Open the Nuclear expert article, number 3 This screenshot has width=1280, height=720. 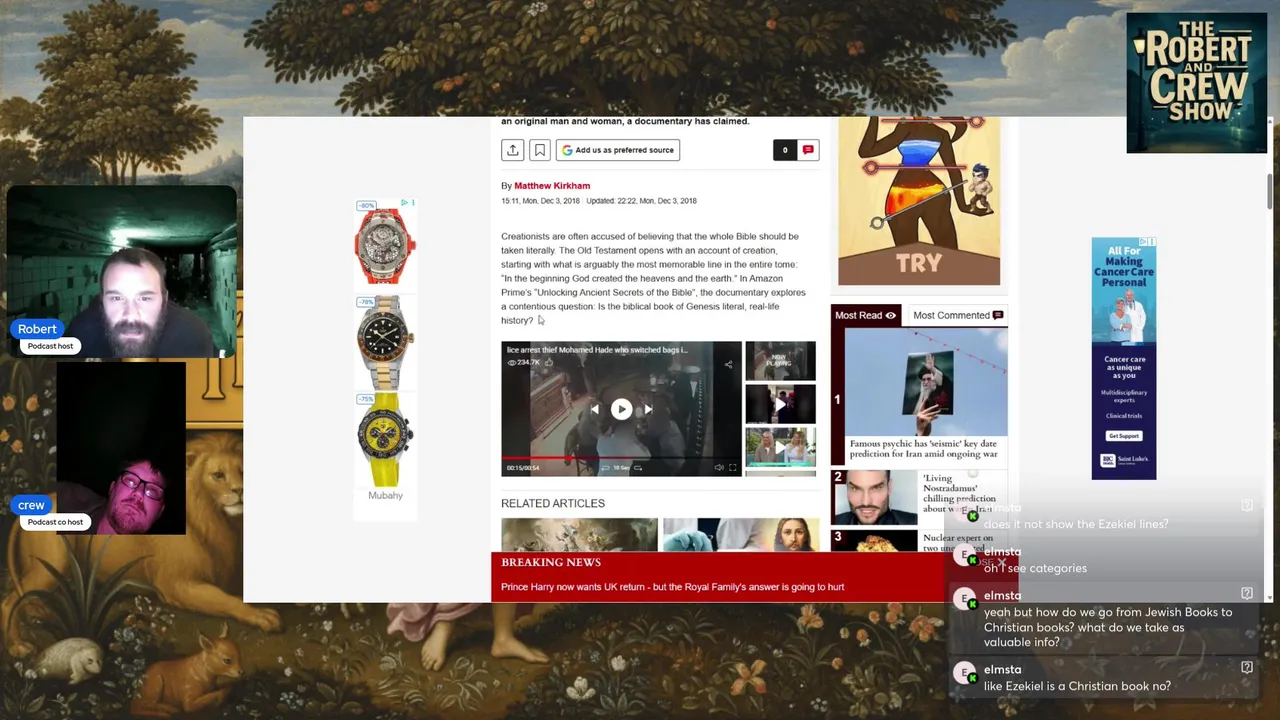point(957,542)
